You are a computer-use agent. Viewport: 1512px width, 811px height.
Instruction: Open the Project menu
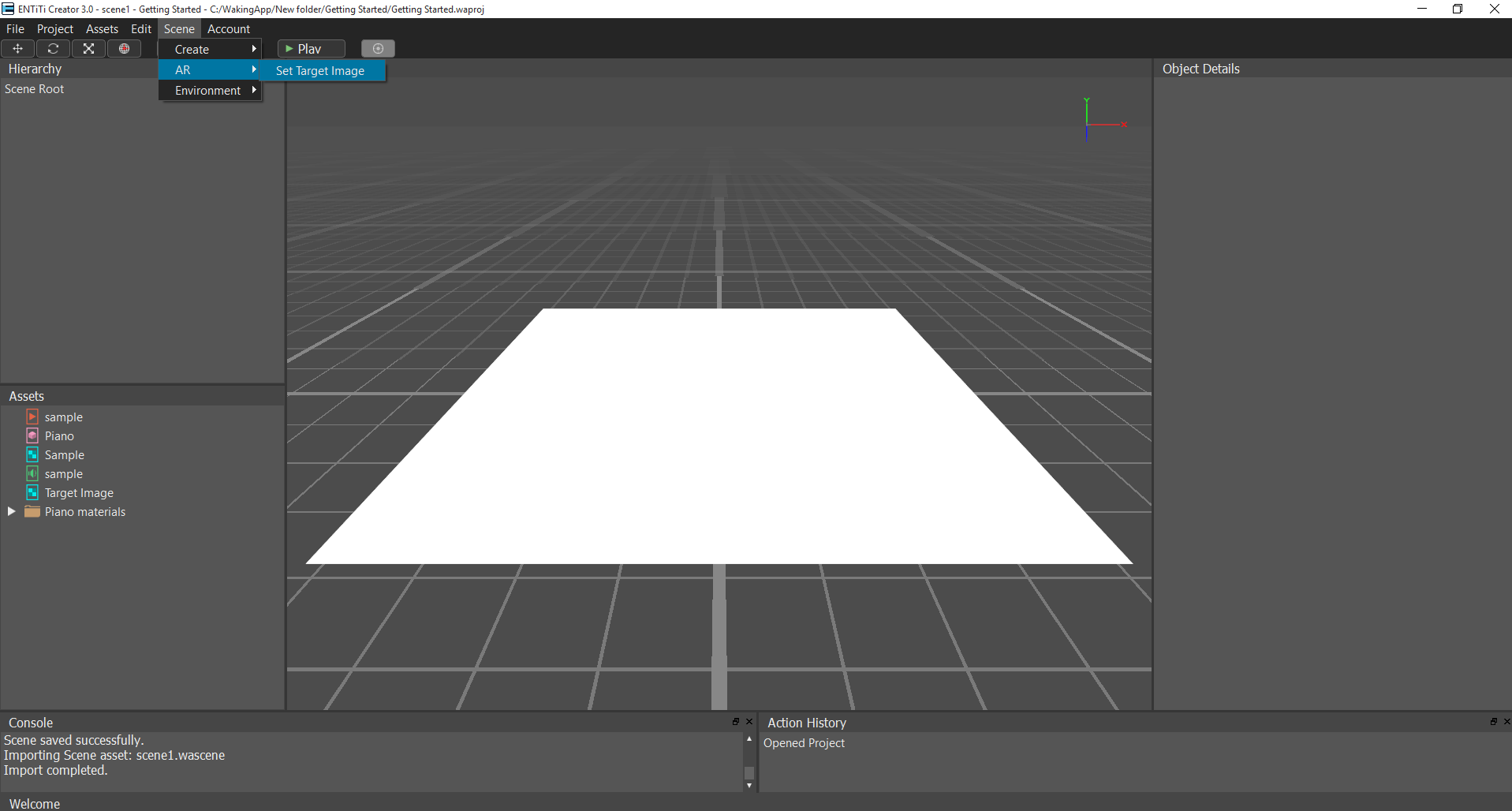pos(55,28)
